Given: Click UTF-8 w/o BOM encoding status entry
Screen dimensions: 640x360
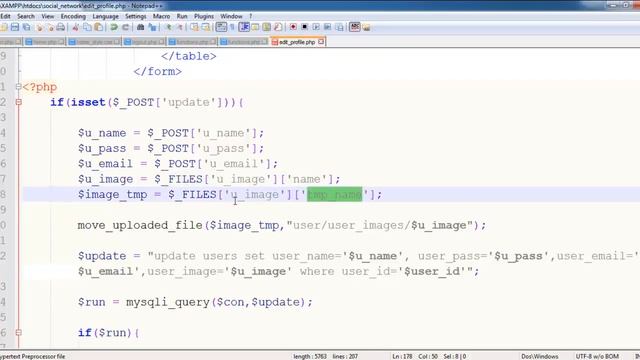Looking at the screenshot, I should tap(597, 356).
